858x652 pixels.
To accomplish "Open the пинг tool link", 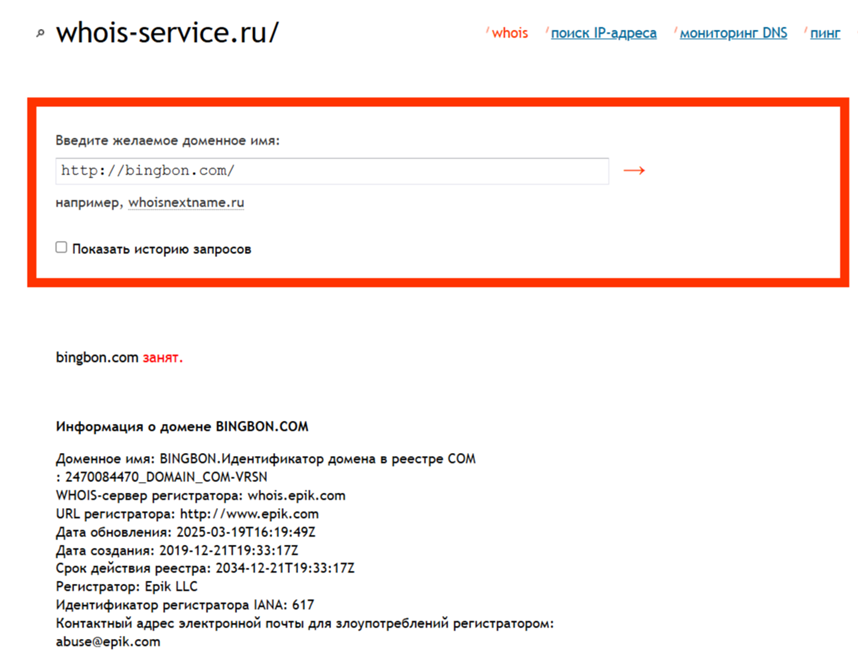I will 825,33.
